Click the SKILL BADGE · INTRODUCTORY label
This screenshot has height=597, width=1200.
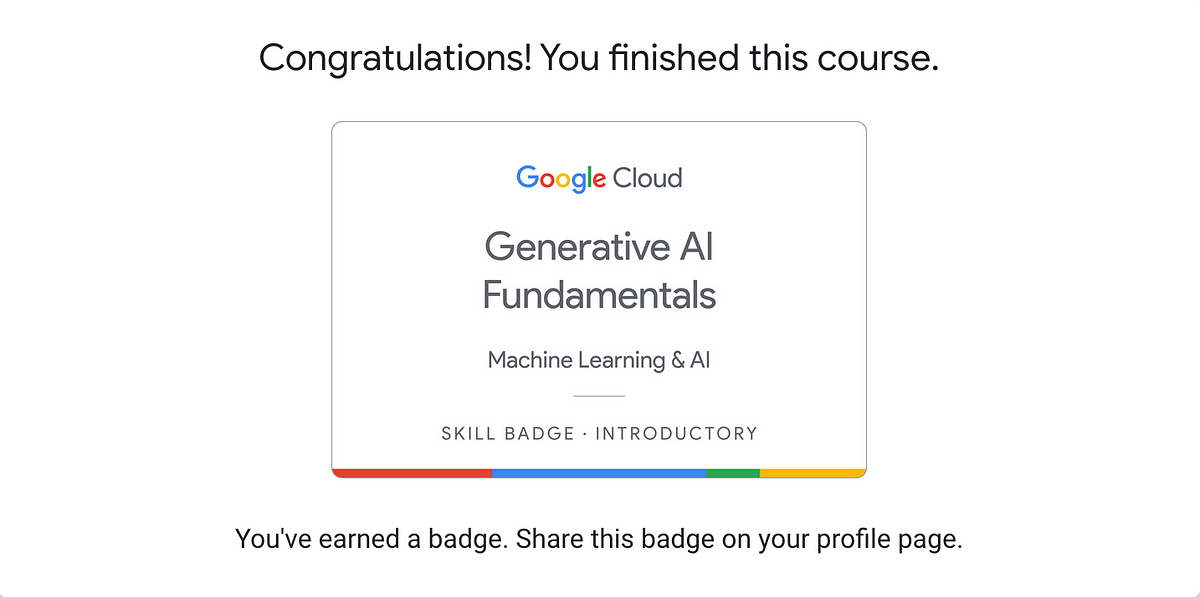[599, 434]
